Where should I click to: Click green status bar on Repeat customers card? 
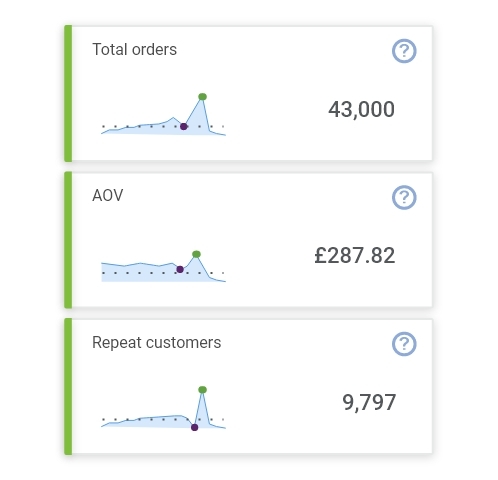68,386
